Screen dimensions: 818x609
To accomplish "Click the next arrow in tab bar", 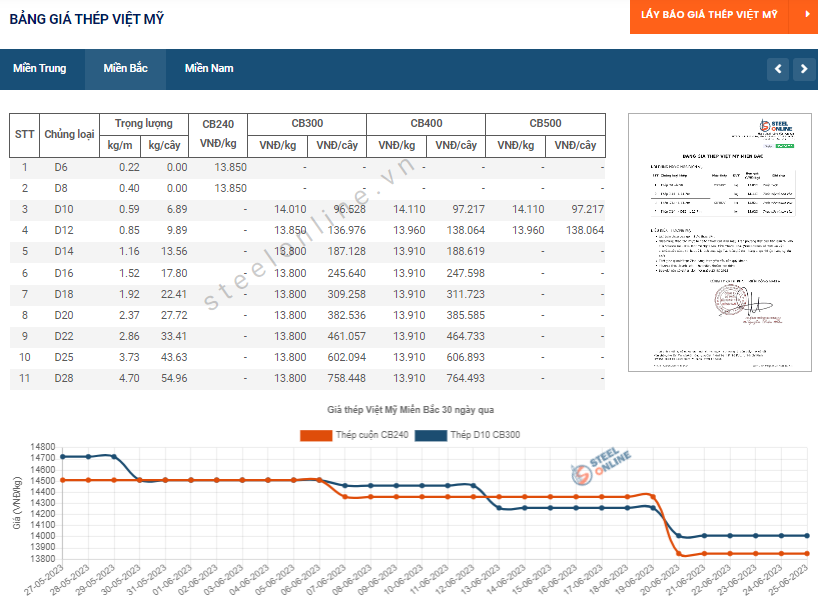I will tap(804, 69).
